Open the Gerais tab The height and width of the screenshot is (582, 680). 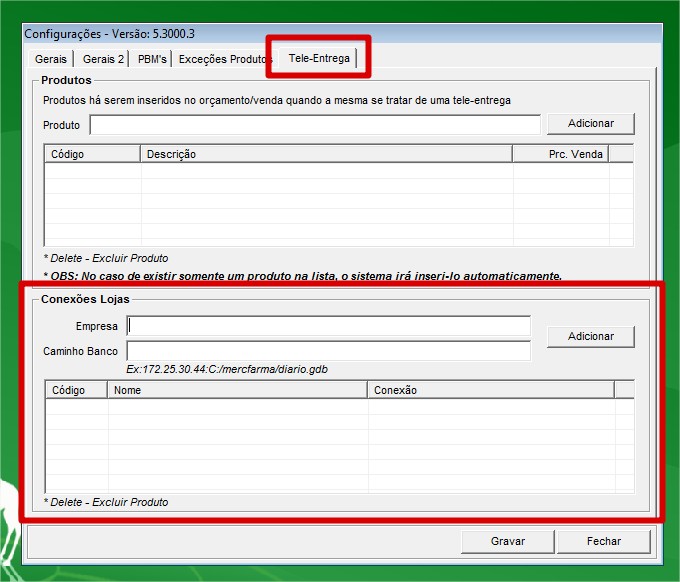(50, 59)
